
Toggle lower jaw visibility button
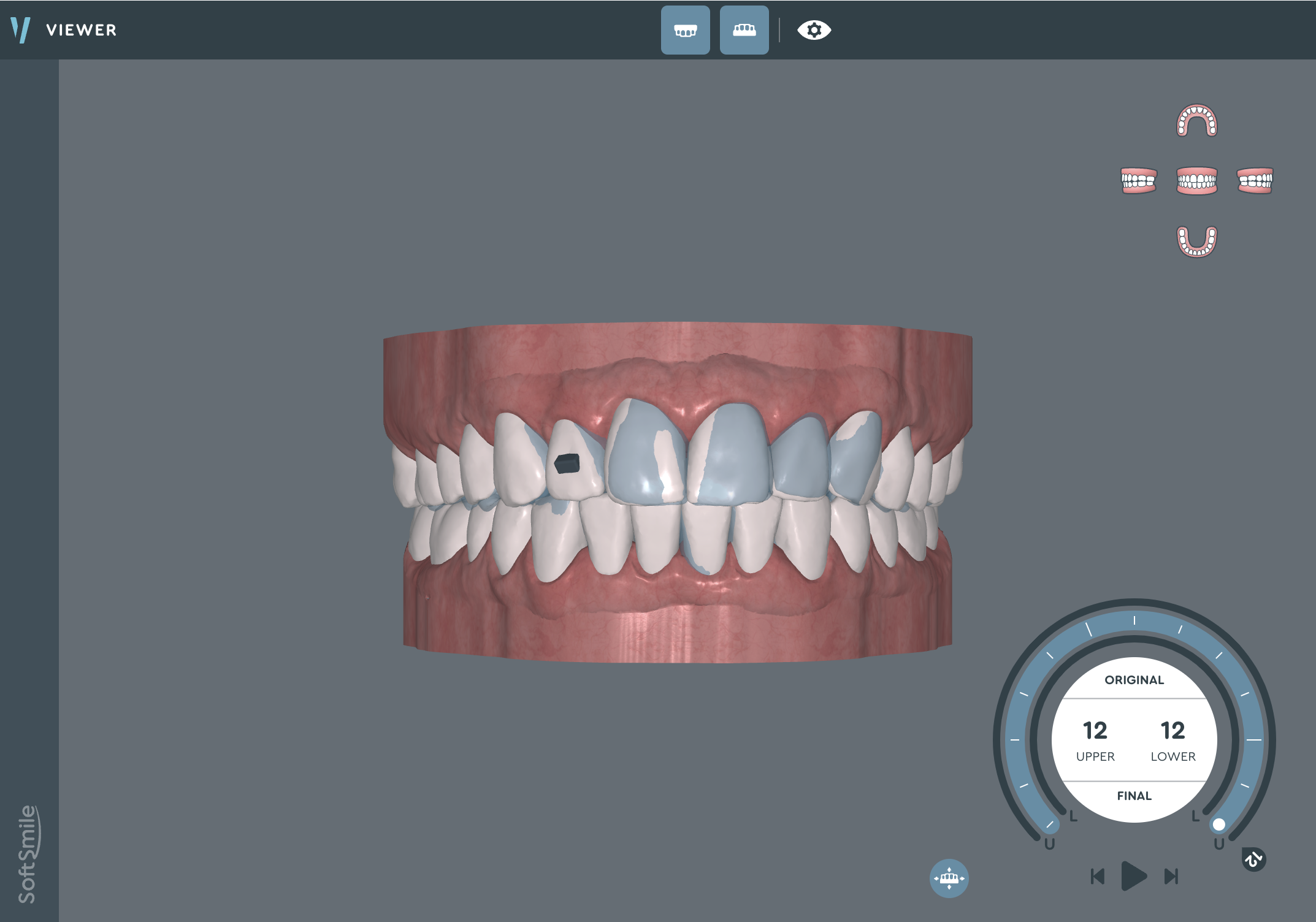click(744, 30)
